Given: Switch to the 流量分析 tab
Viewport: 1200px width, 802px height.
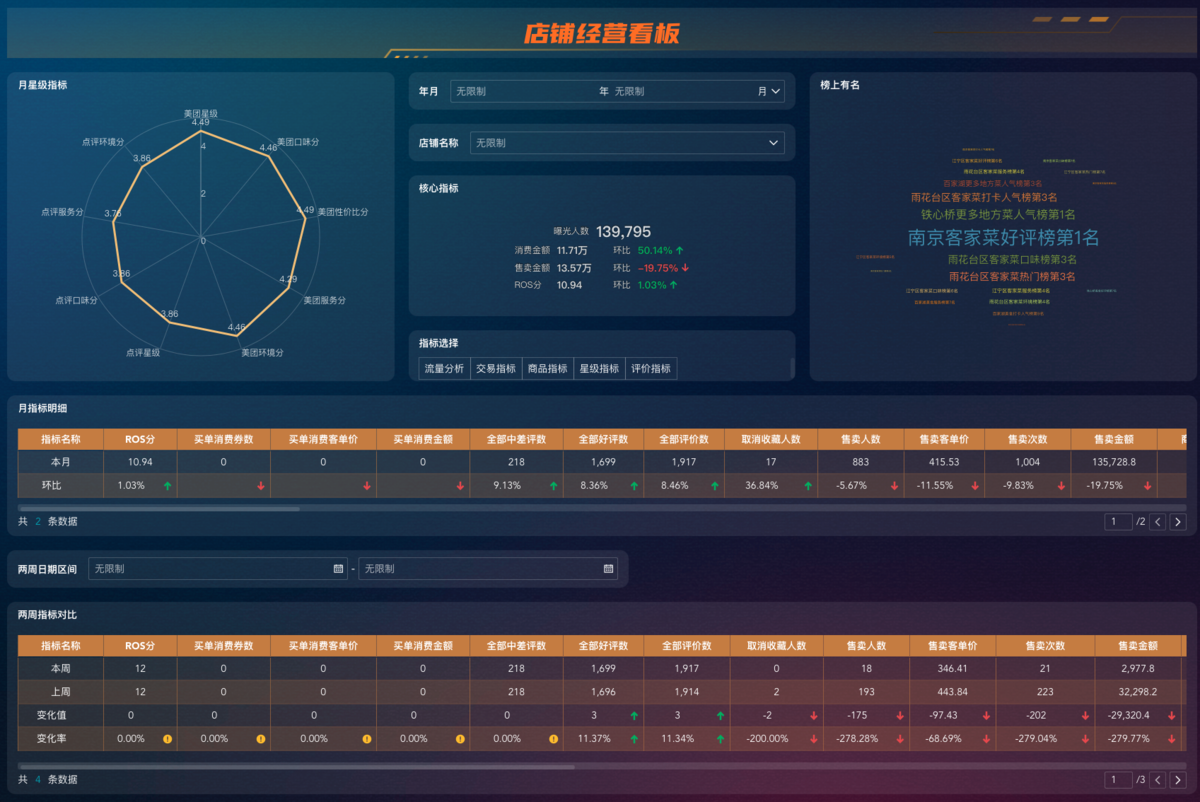Looking at the screenshot, I should pos(444,369).
